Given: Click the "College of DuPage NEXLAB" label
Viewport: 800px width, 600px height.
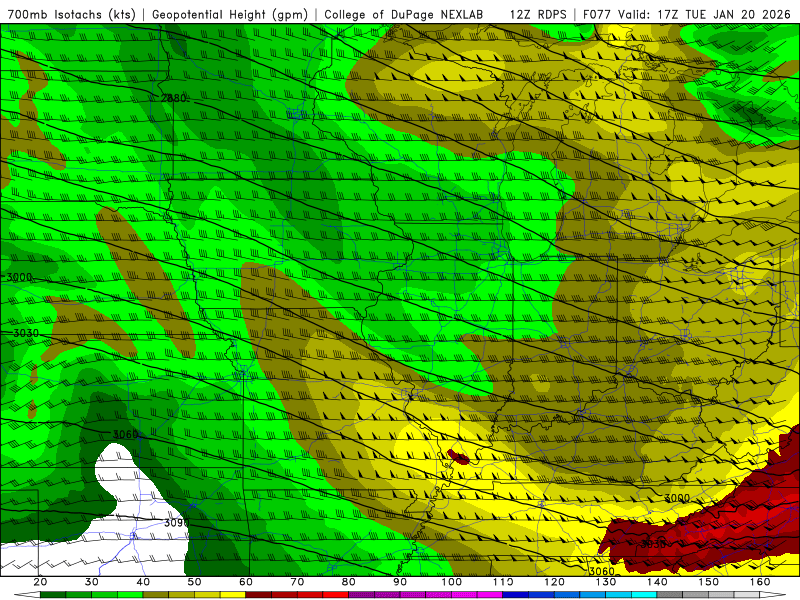Looking at the screenshot, I should 404,14.
